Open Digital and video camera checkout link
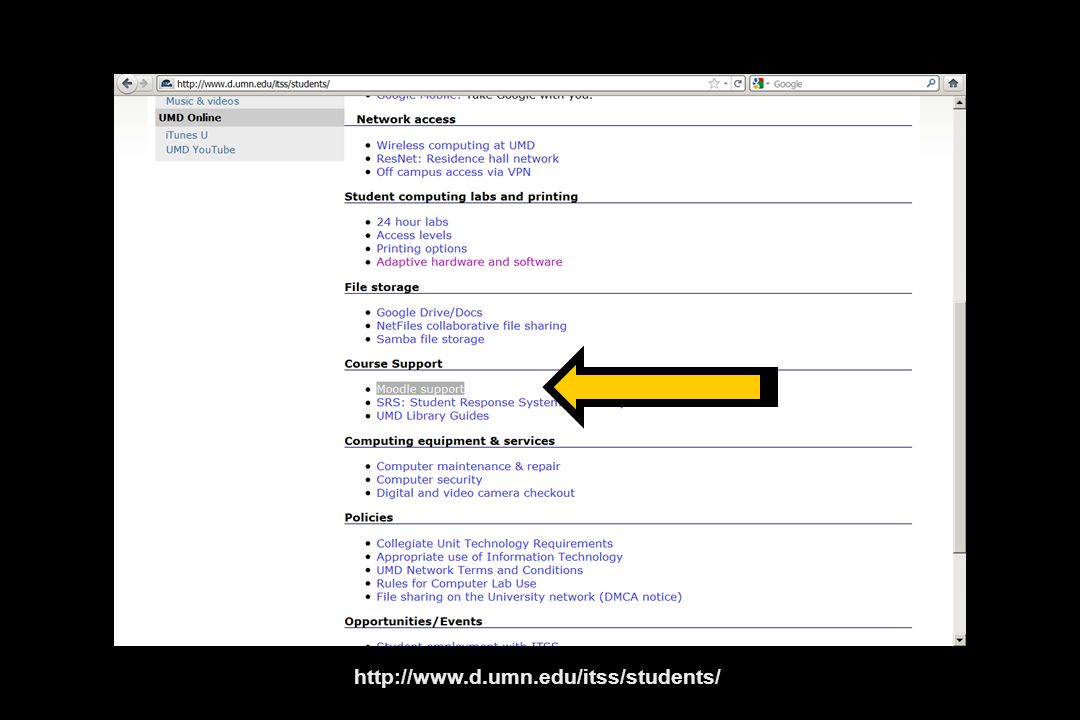1080x720 pixels. click(475, 493)
